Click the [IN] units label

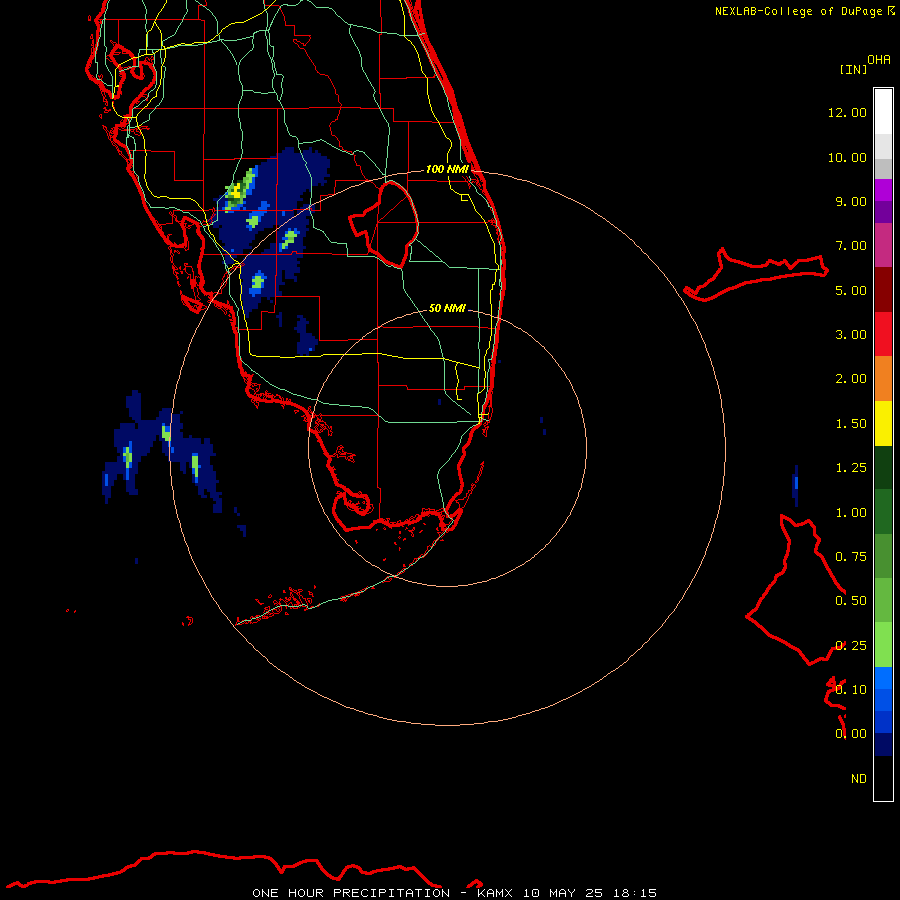[853, 69]
